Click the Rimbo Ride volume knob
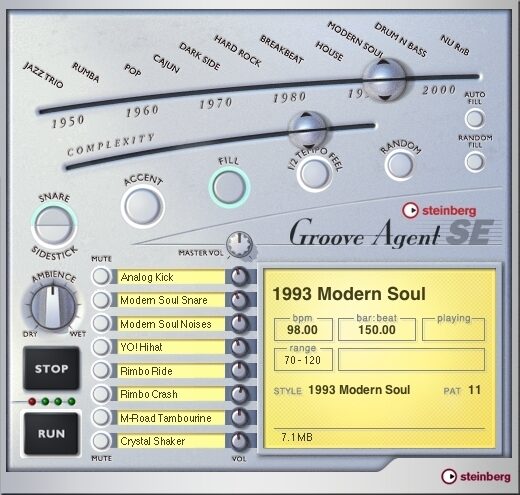520x495 pixels. [x=239, y=371]
